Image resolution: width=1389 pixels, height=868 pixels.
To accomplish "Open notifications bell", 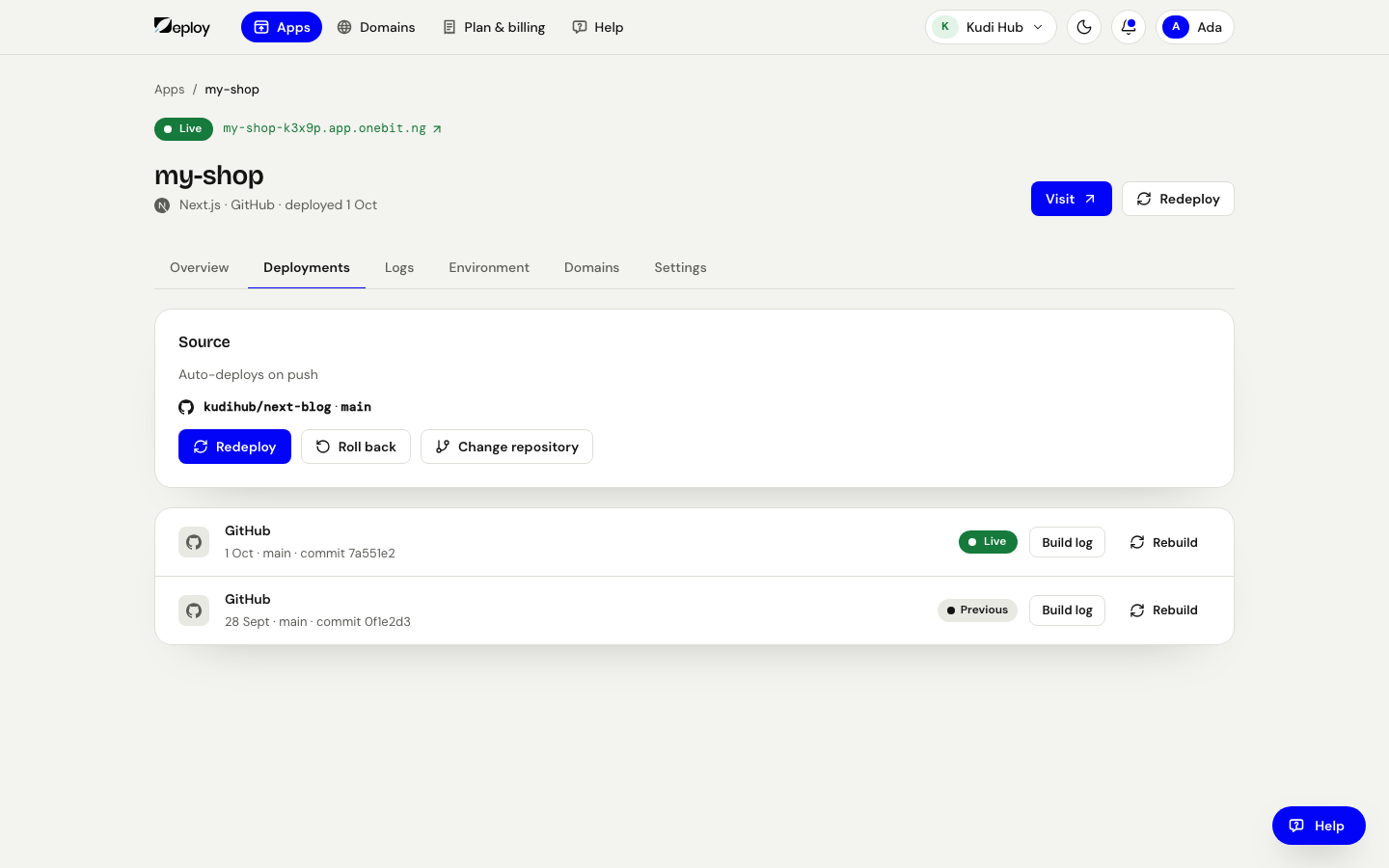I will pyautogui.click(x=1129, y=27).
